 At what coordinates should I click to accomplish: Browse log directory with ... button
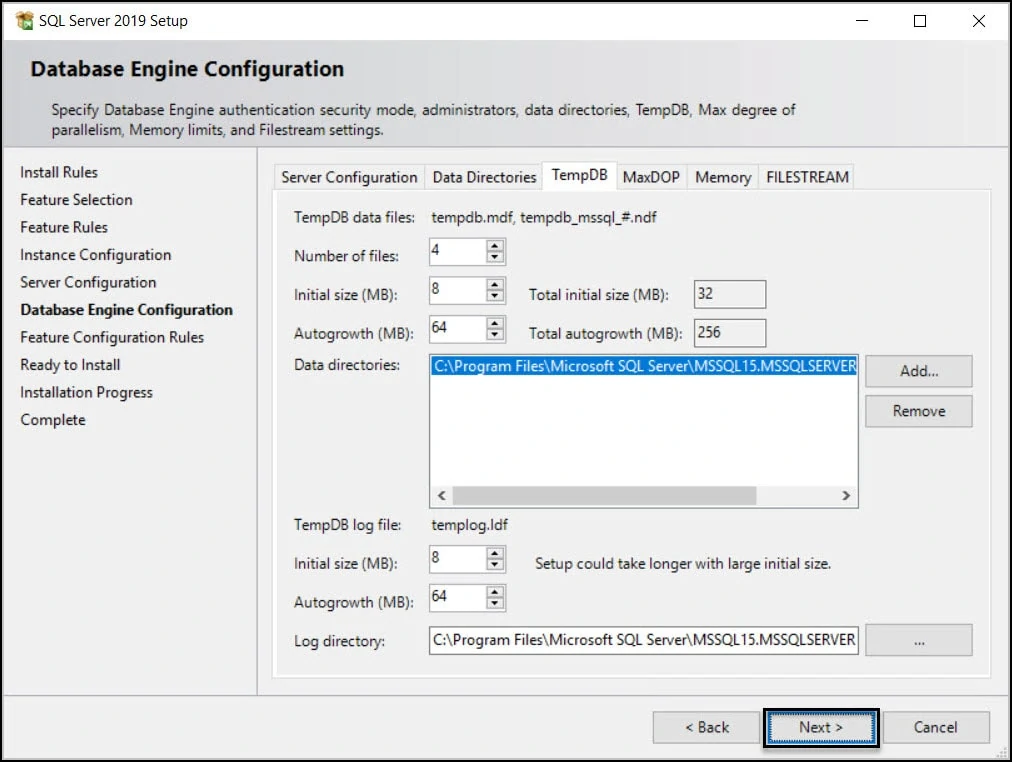(918, 640)
